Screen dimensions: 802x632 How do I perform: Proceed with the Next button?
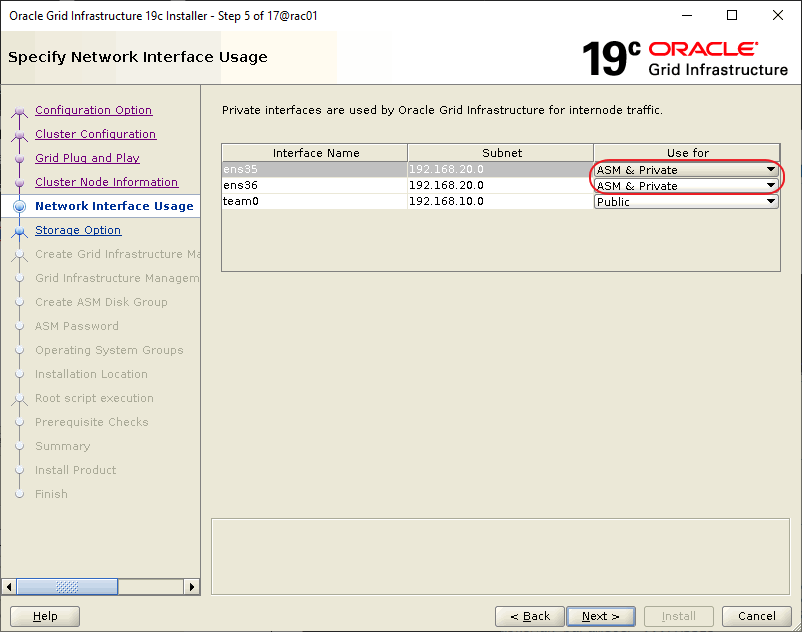(601, 616)
